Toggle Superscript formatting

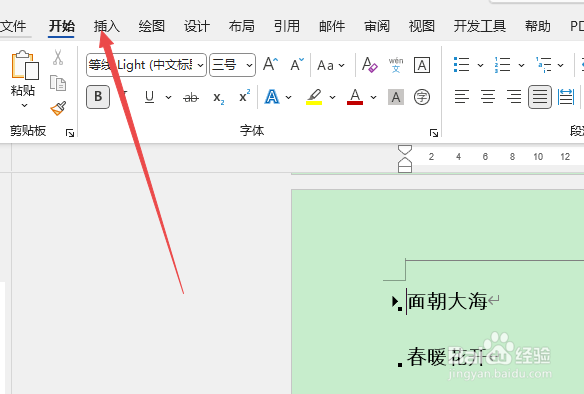tap(245, 96)
